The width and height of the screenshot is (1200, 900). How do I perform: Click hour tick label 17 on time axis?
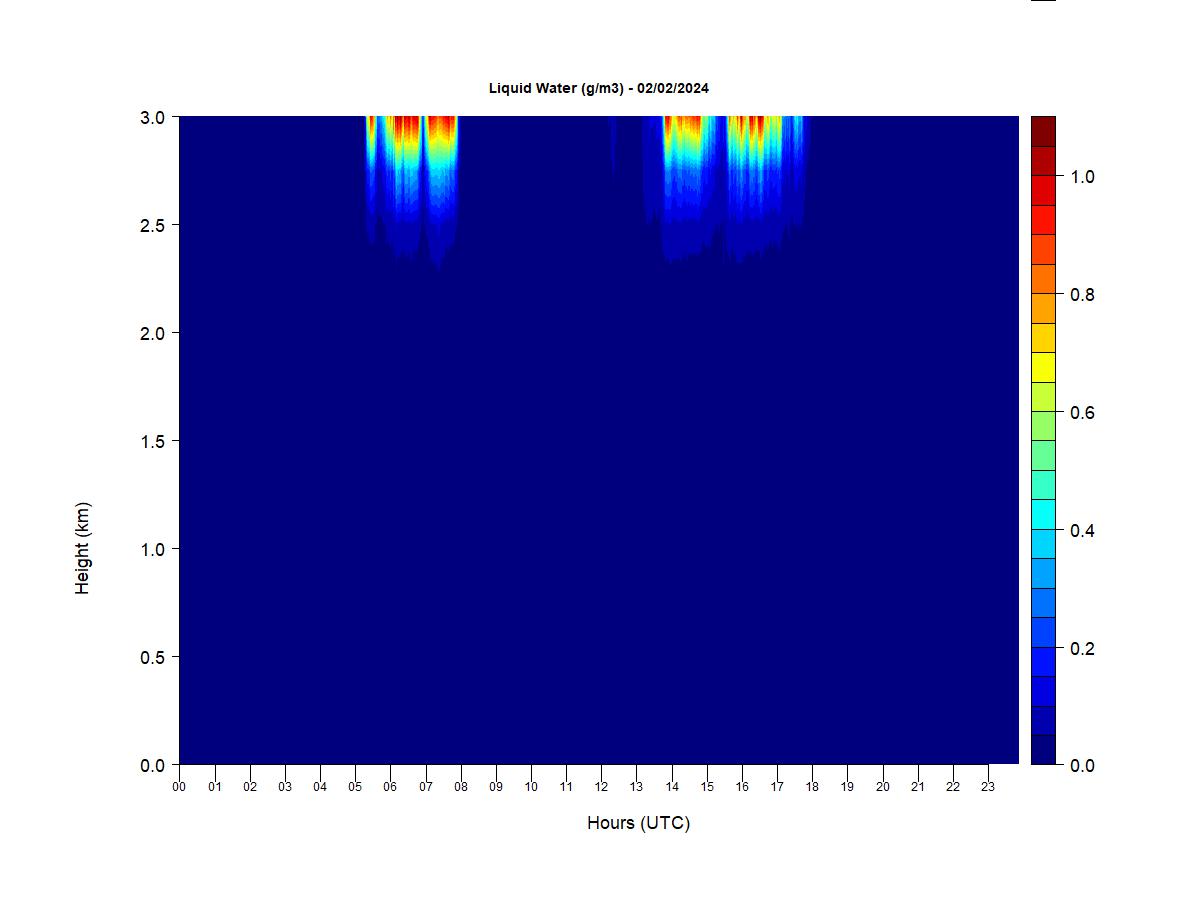click(777, 787)
